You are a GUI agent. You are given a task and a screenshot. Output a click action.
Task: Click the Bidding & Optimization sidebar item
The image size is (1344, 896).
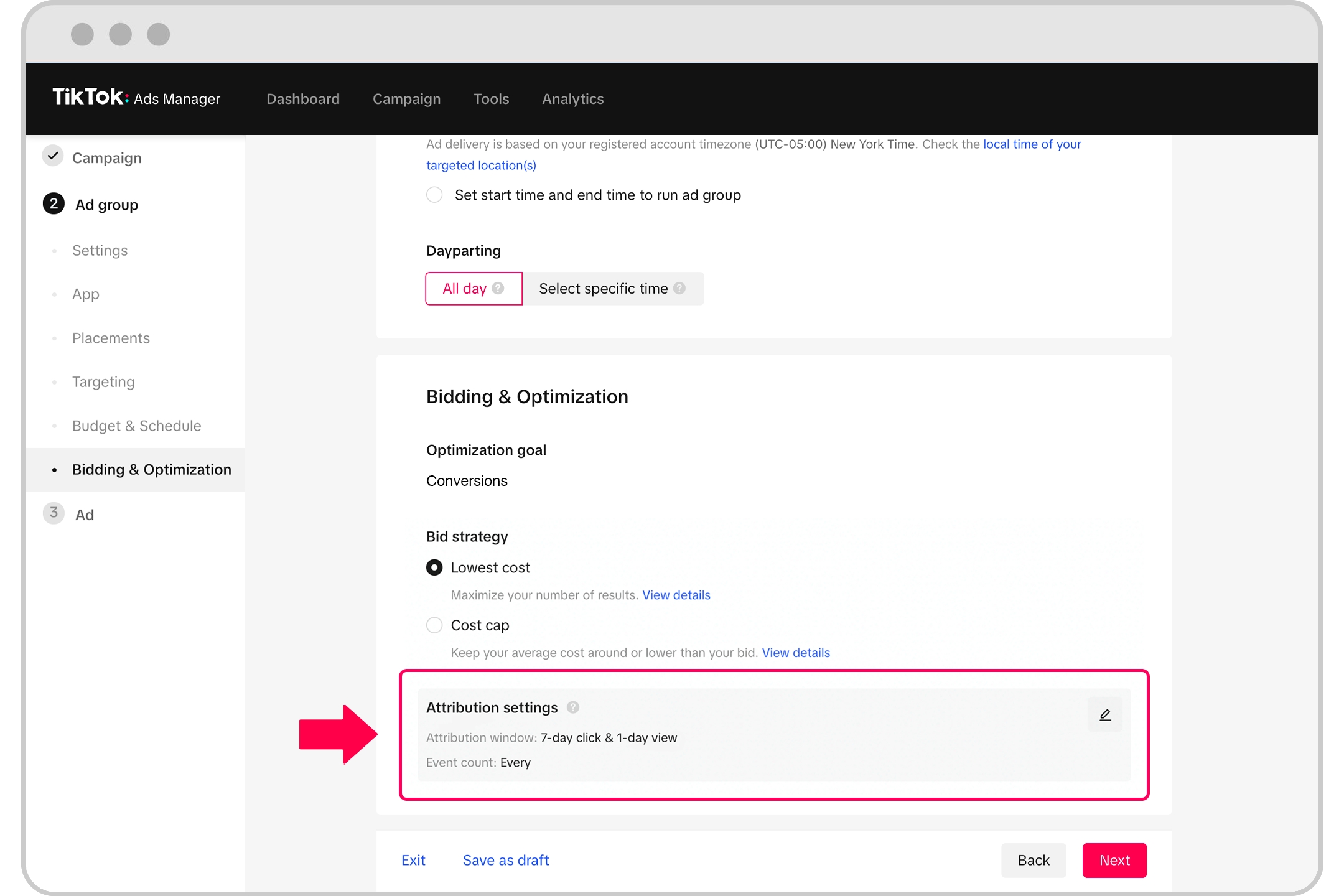pyautogui.click(x=152, y=468)
